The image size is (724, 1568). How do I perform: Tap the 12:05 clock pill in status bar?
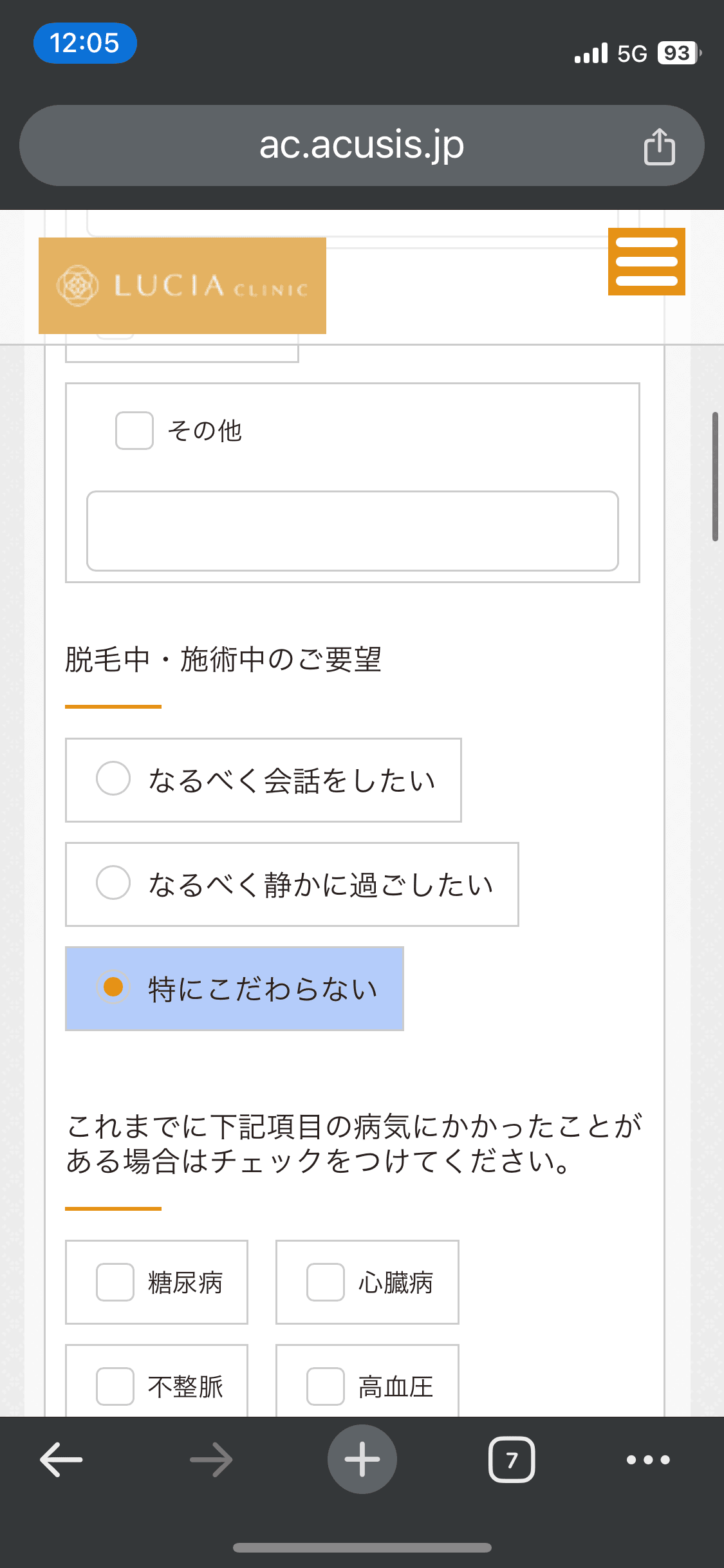pos(85,43)
